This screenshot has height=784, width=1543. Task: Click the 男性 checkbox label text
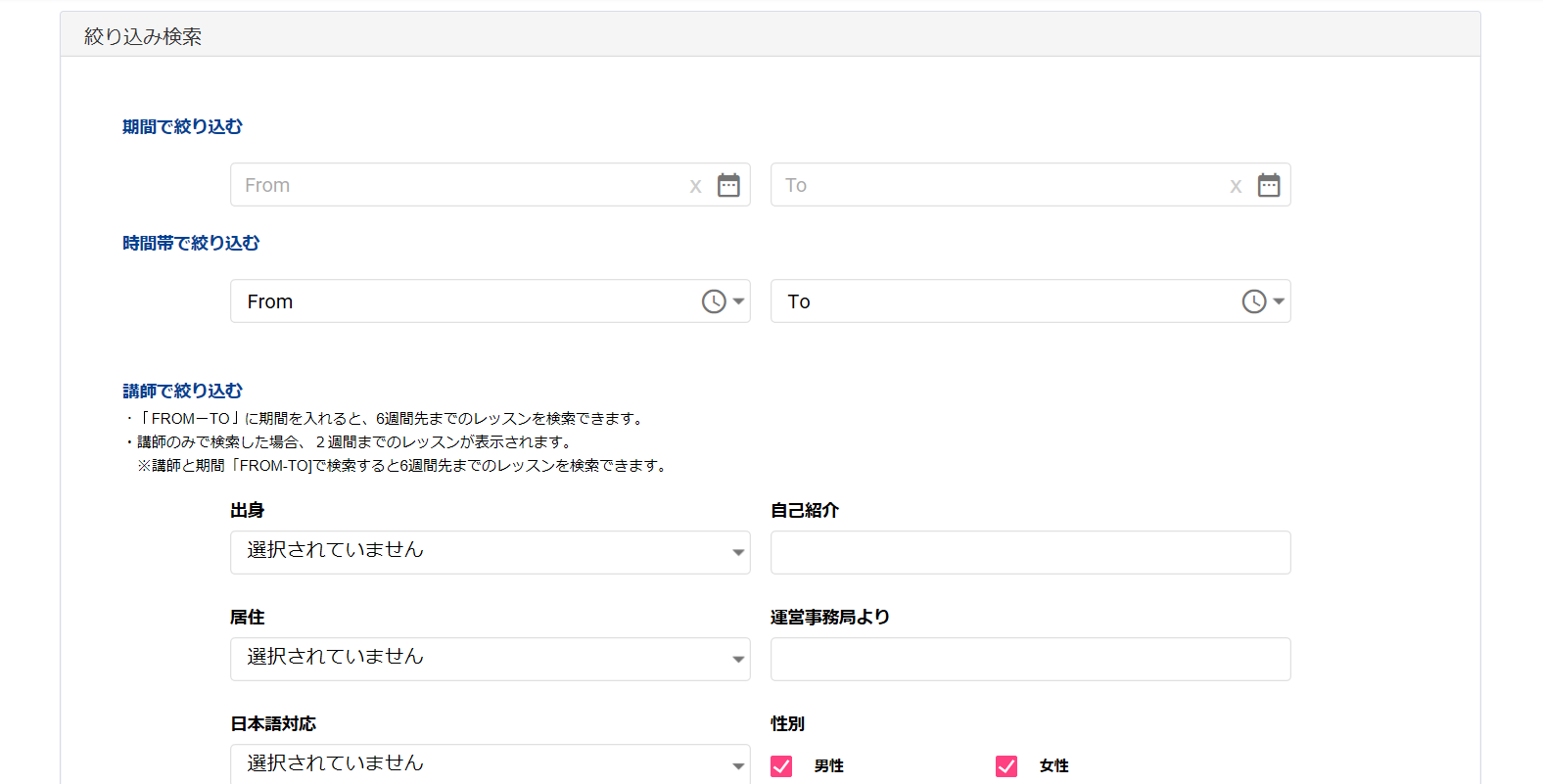[x=828, y=765]
